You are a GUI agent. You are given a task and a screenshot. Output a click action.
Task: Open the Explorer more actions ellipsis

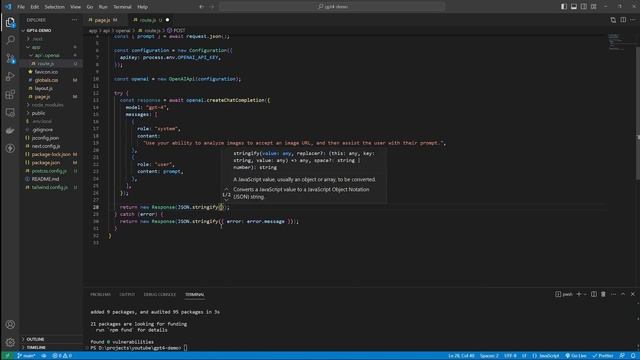tap(74, 20)
